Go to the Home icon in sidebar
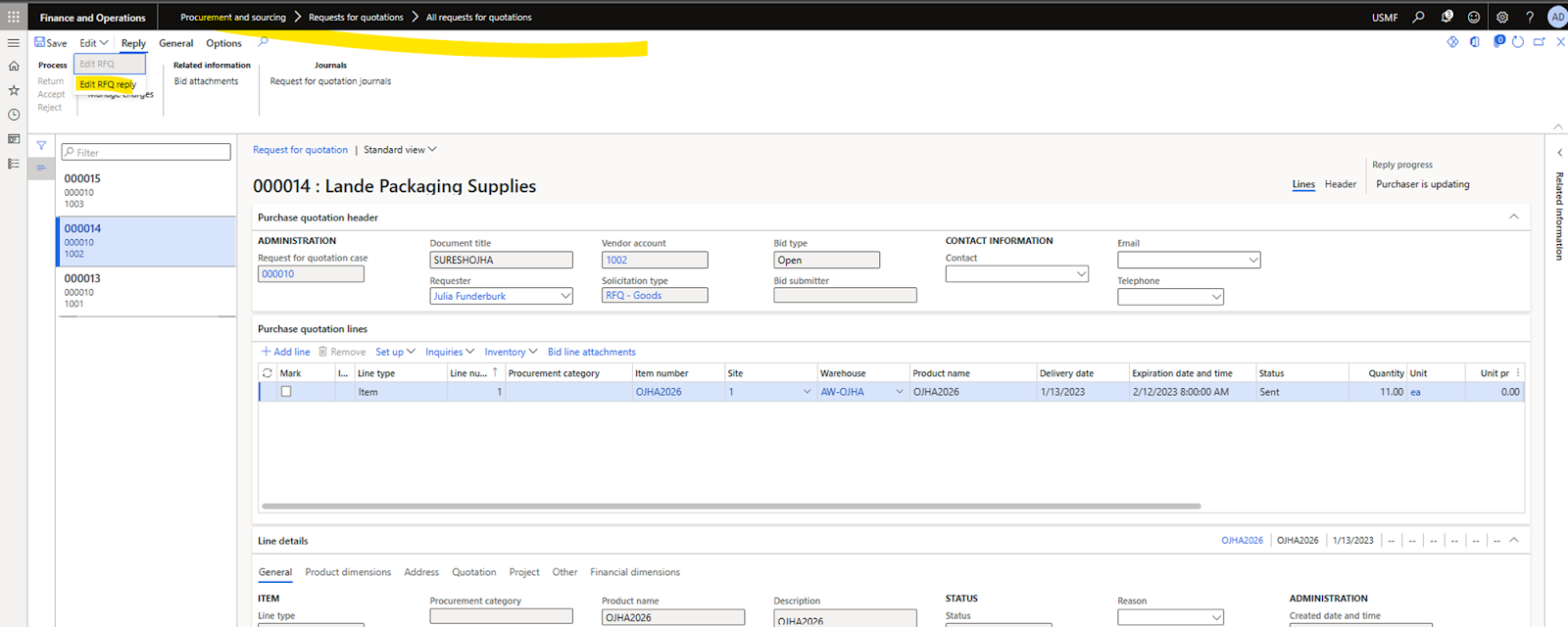1568x627 pixels. tap(14, 66)
